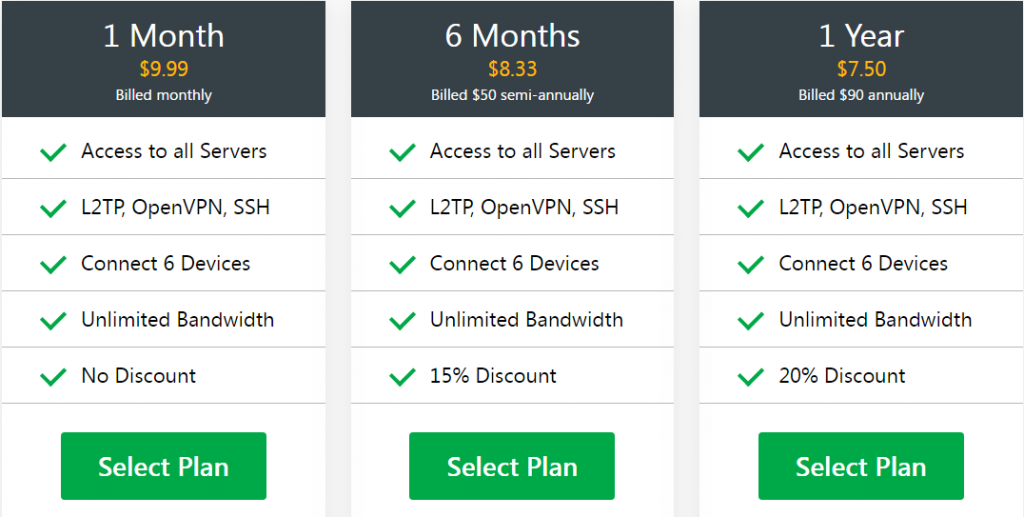Screen dimensions: 1024x517
Task: Select Plan for the 6 Months option
Action: click(x=512, y=466)
